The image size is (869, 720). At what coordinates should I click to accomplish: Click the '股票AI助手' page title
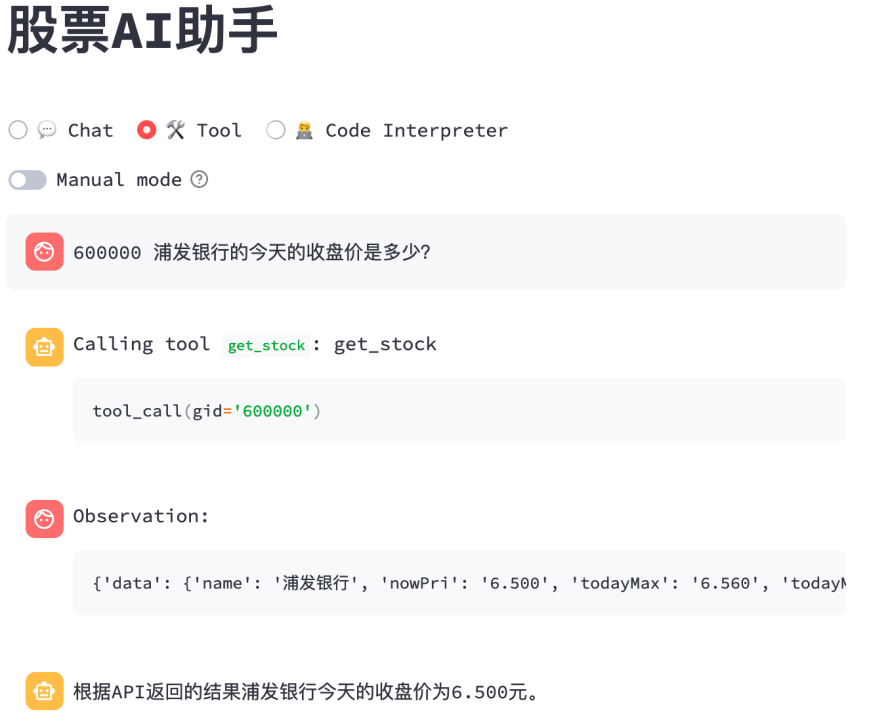coord(142,30)
